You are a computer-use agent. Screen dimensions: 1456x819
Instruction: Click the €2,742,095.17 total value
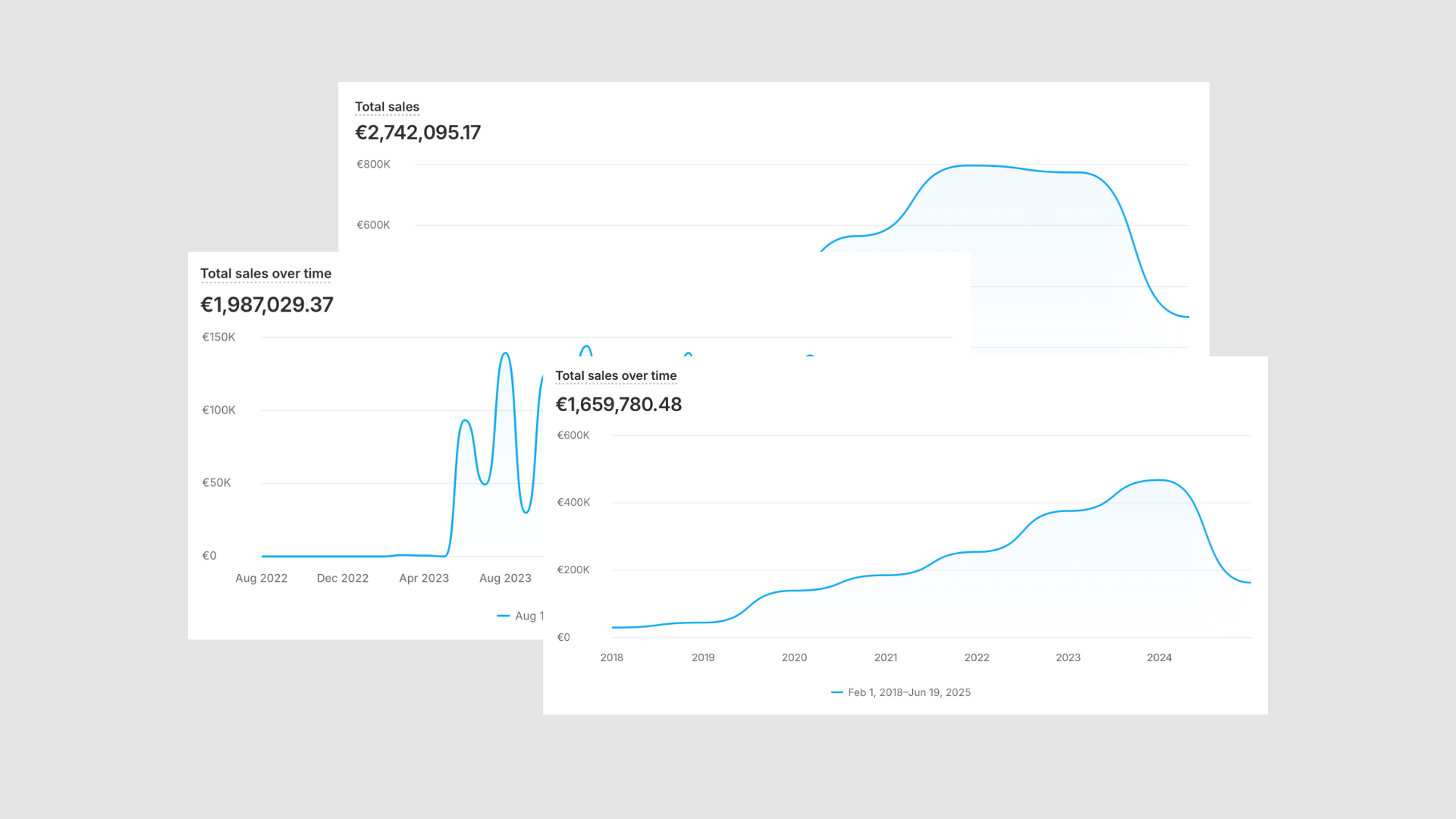point(418,133)
